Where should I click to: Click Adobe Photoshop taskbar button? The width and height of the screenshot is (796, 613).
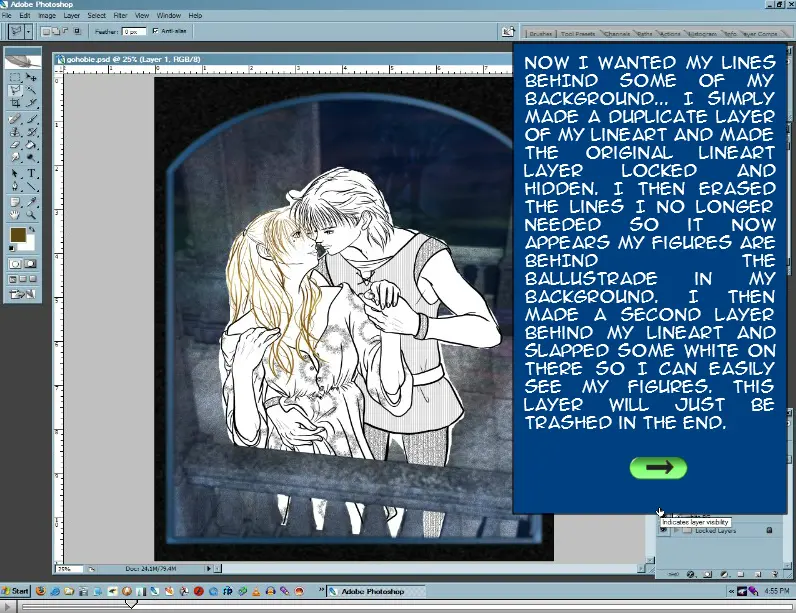375,592
